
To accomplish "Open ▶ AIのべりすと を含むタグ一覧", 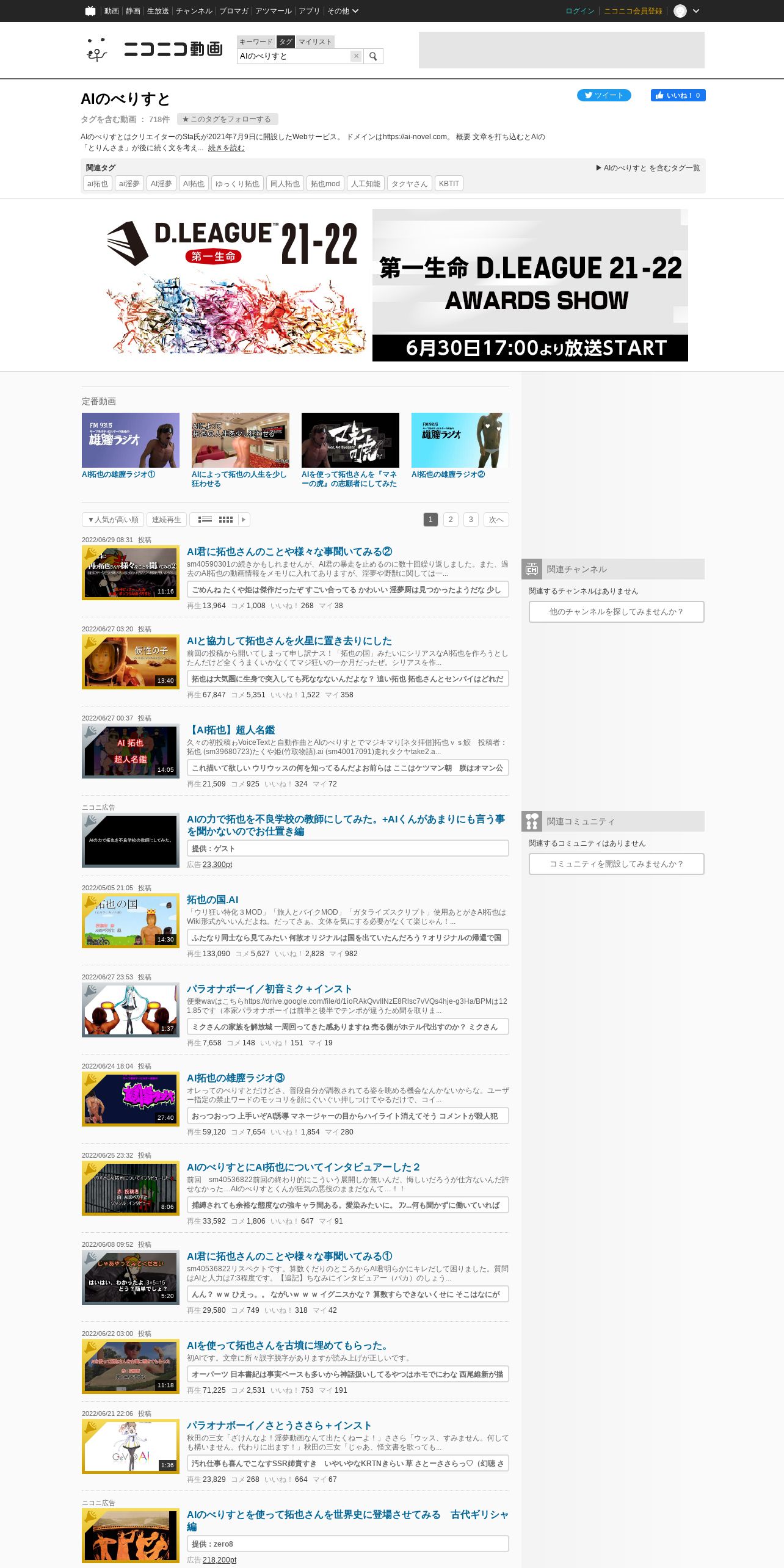I will [648, 168].
